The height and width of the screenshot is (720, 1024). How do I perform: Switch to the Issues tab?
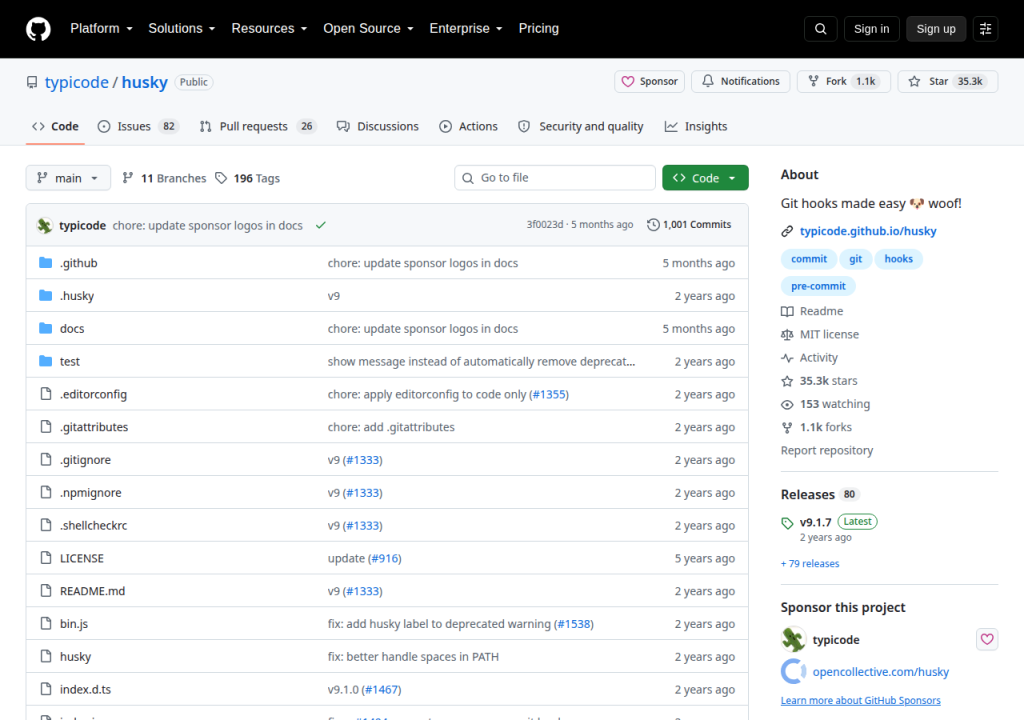tap(138, 127)
